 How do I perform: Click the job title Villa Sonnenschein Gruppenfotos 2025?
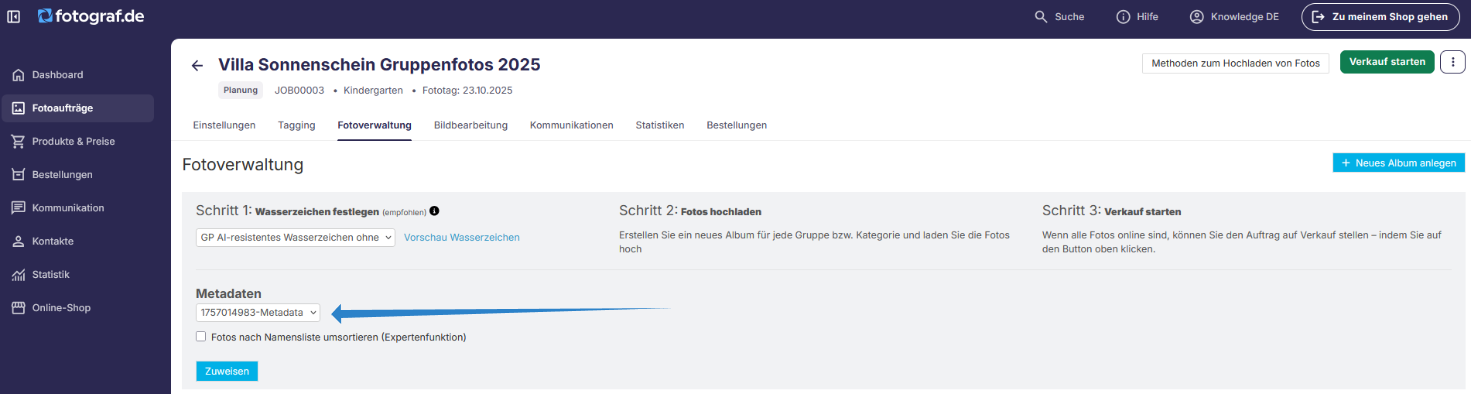pos(379,65)
